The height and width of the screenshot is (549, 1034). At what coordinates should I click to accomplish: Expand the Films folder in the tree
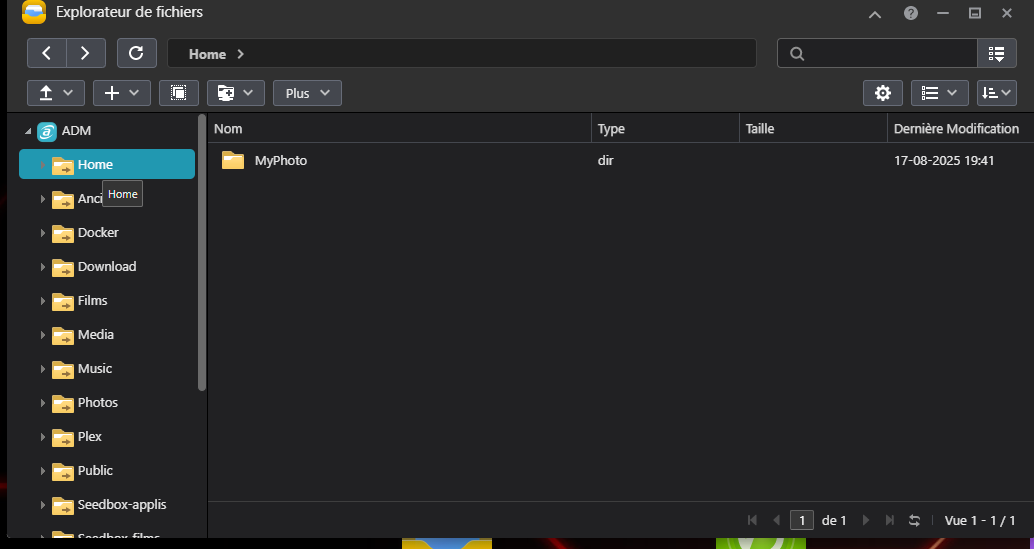[x=42, y=301]
